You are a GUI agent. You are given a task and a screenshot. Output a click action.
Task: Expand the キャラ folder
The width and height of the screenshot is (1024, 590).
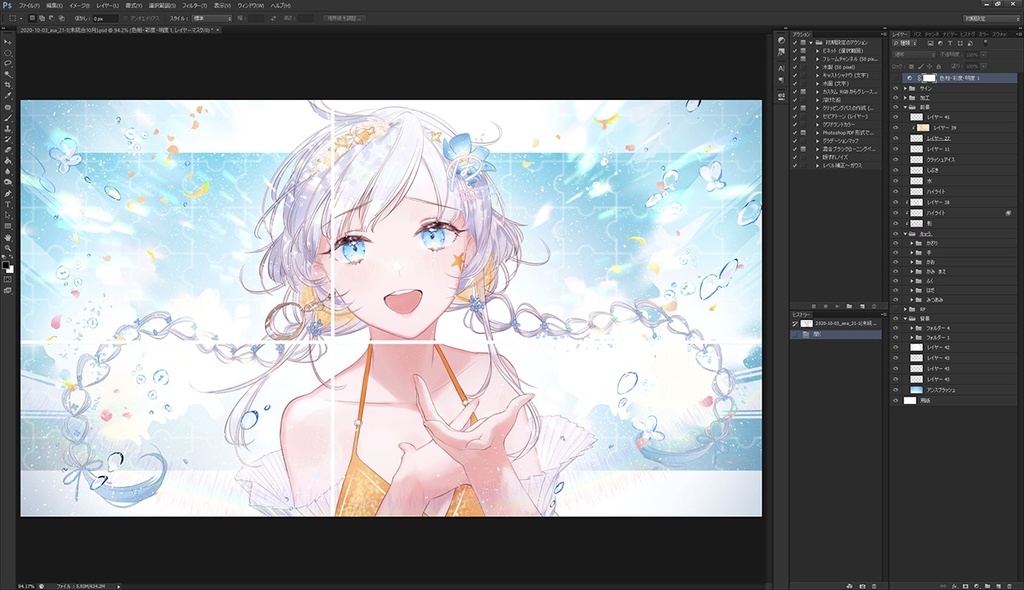pyautogui.click(x=904, y=232)
